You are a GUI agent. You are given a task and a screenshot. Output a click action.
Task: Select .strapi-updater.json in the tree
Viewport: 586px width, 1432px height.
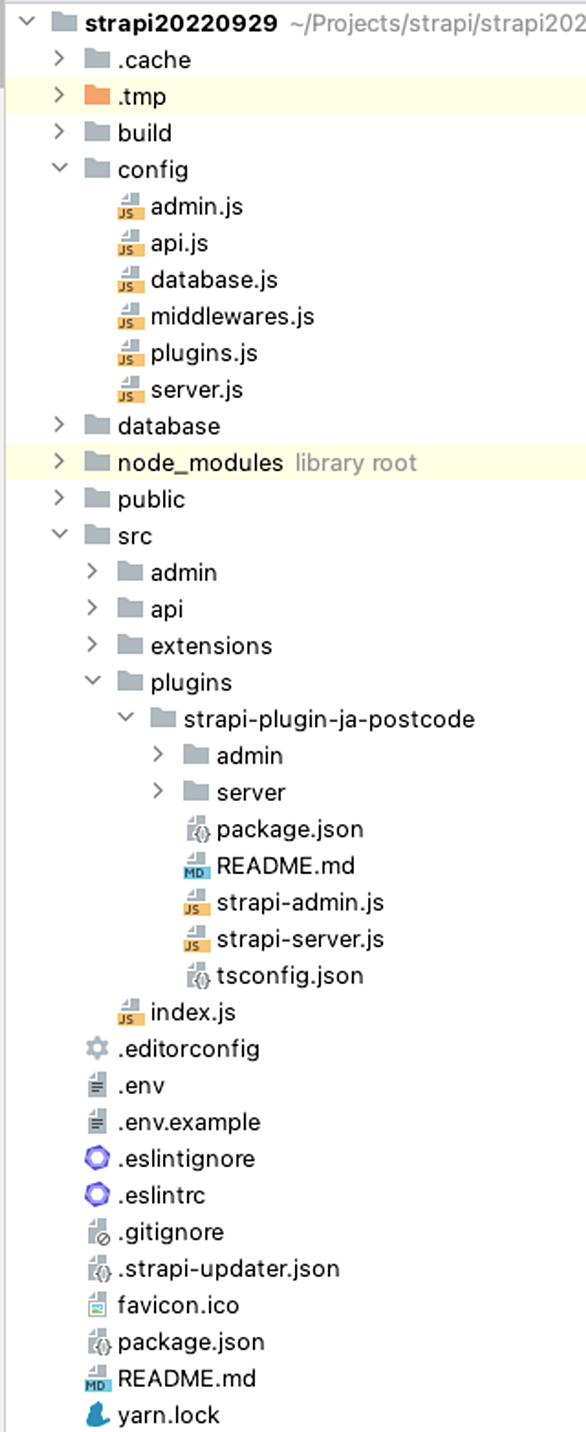(x=228, y=1269)
